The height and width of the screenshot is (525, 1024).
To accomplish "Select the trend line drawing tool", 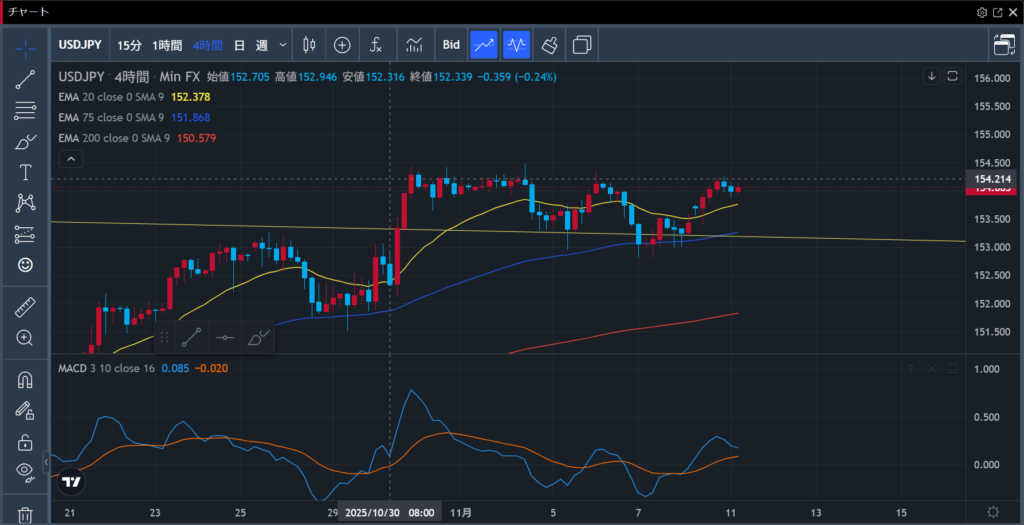I will [x=25, y=80].
